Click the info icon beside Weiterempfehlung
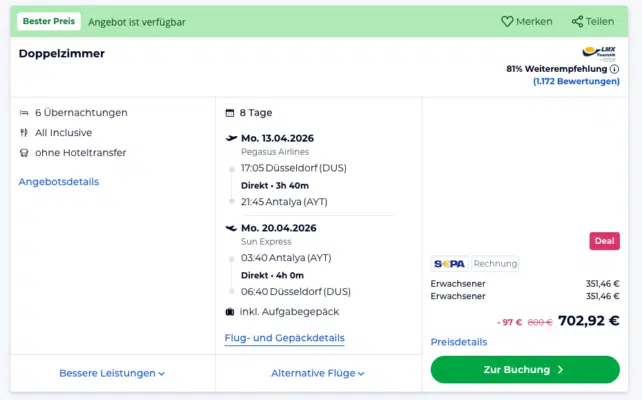 point(614,69)
